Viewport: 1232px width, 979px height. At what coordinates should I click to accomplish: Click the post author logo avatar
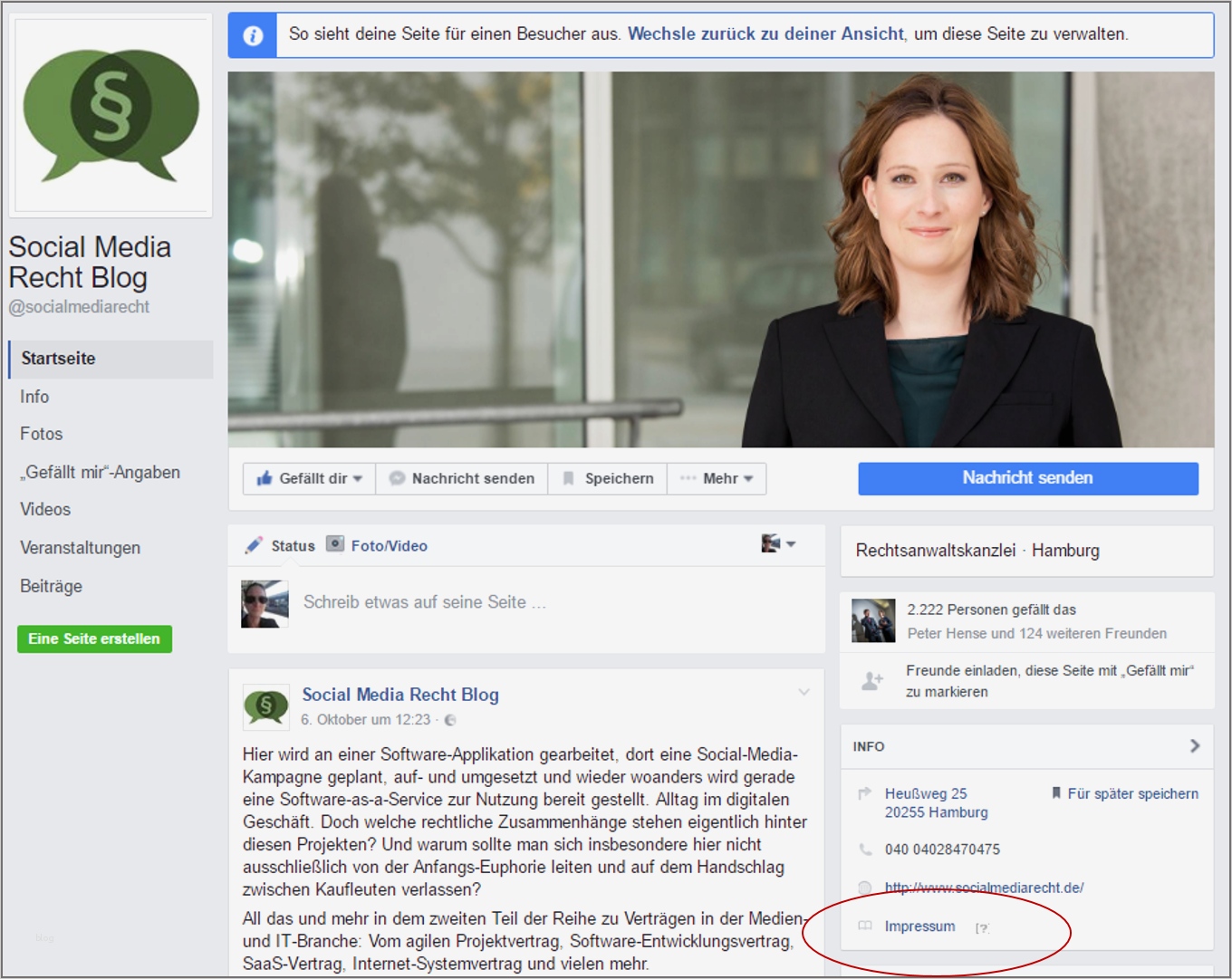266,706
